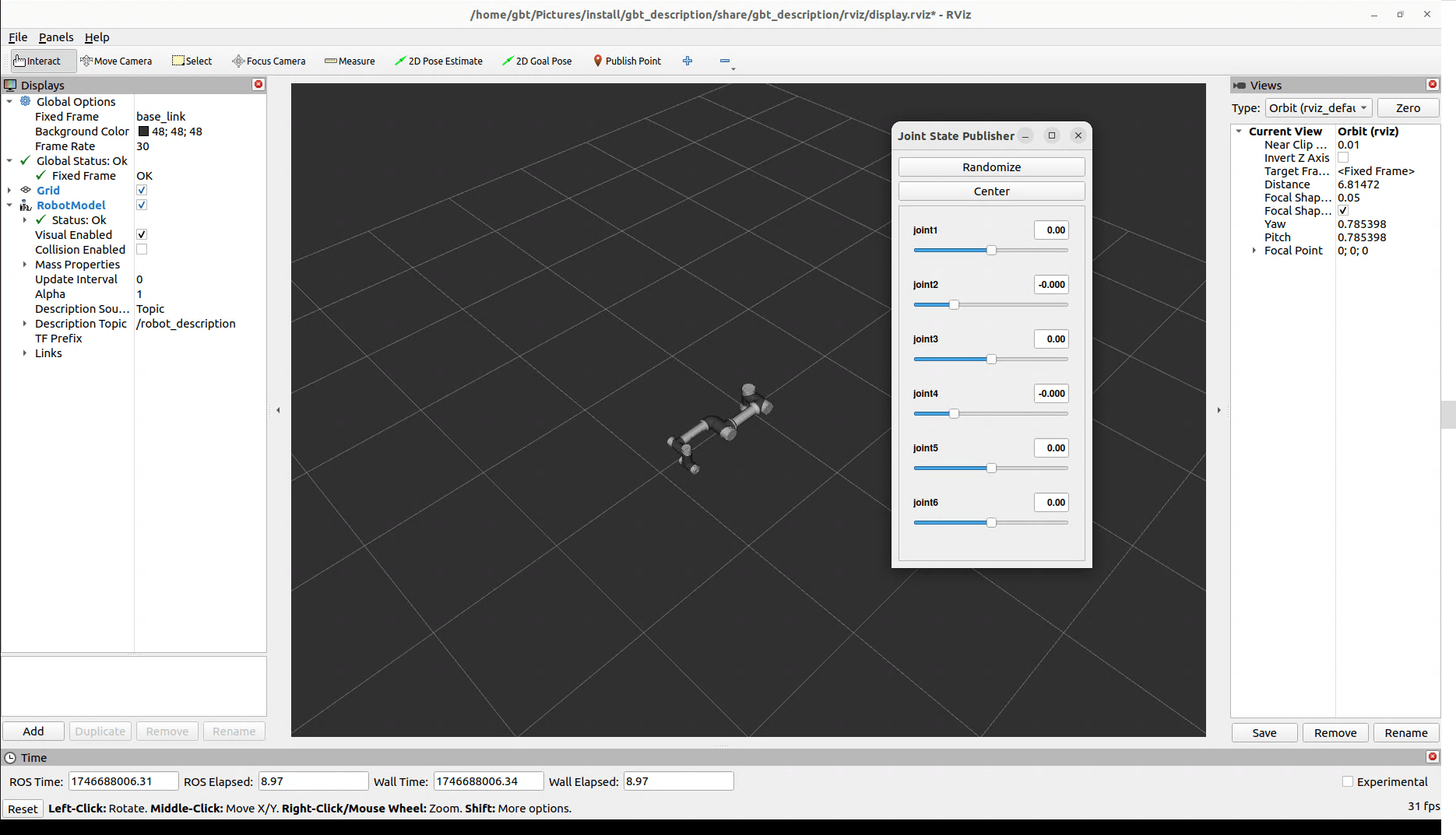The image size is (1456, 835).
Task: Click the blue plus add-tool icon
Action: 688,61
